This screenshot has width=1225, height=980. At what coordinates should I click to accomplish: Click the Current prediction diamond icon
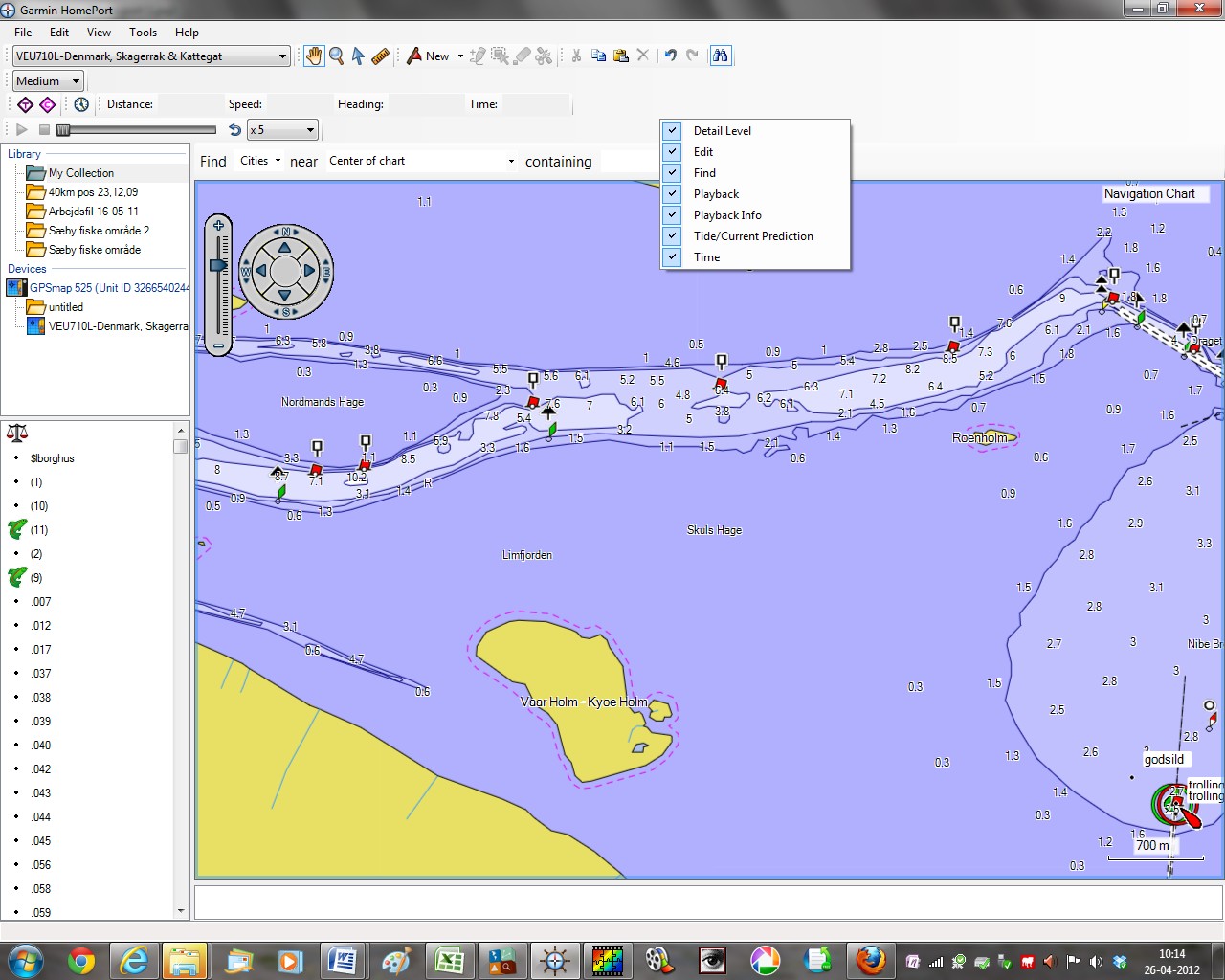[47, 104]
